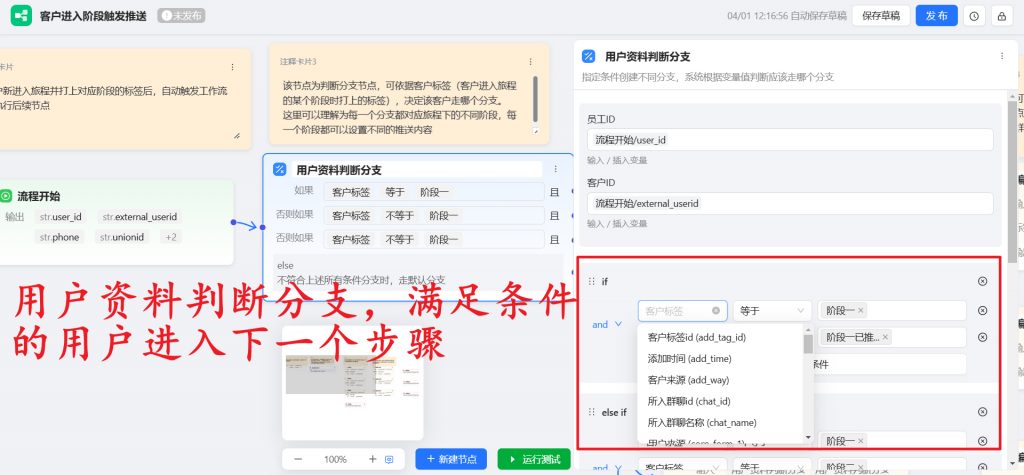Click the else default branch in node
Viewport: 1024px width, 475px height.
418,272
